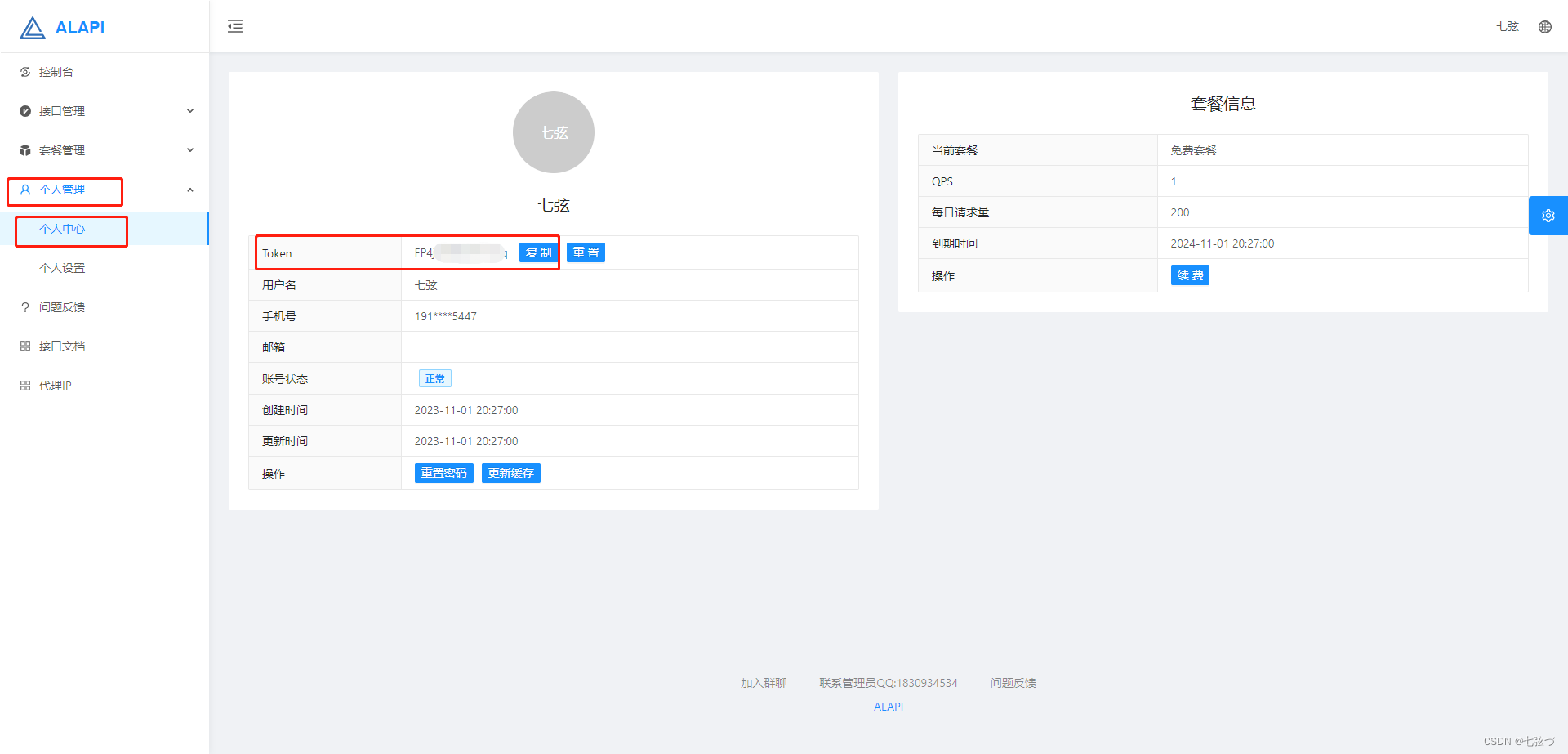This screenshot has height=754, width=1568.
Task: Select the 接口管理 sidebar icon
Action: (x=24, y=110)
